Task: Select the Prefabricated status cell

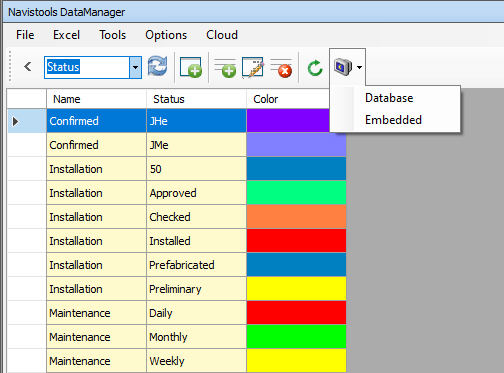Action: pos(196,265)
